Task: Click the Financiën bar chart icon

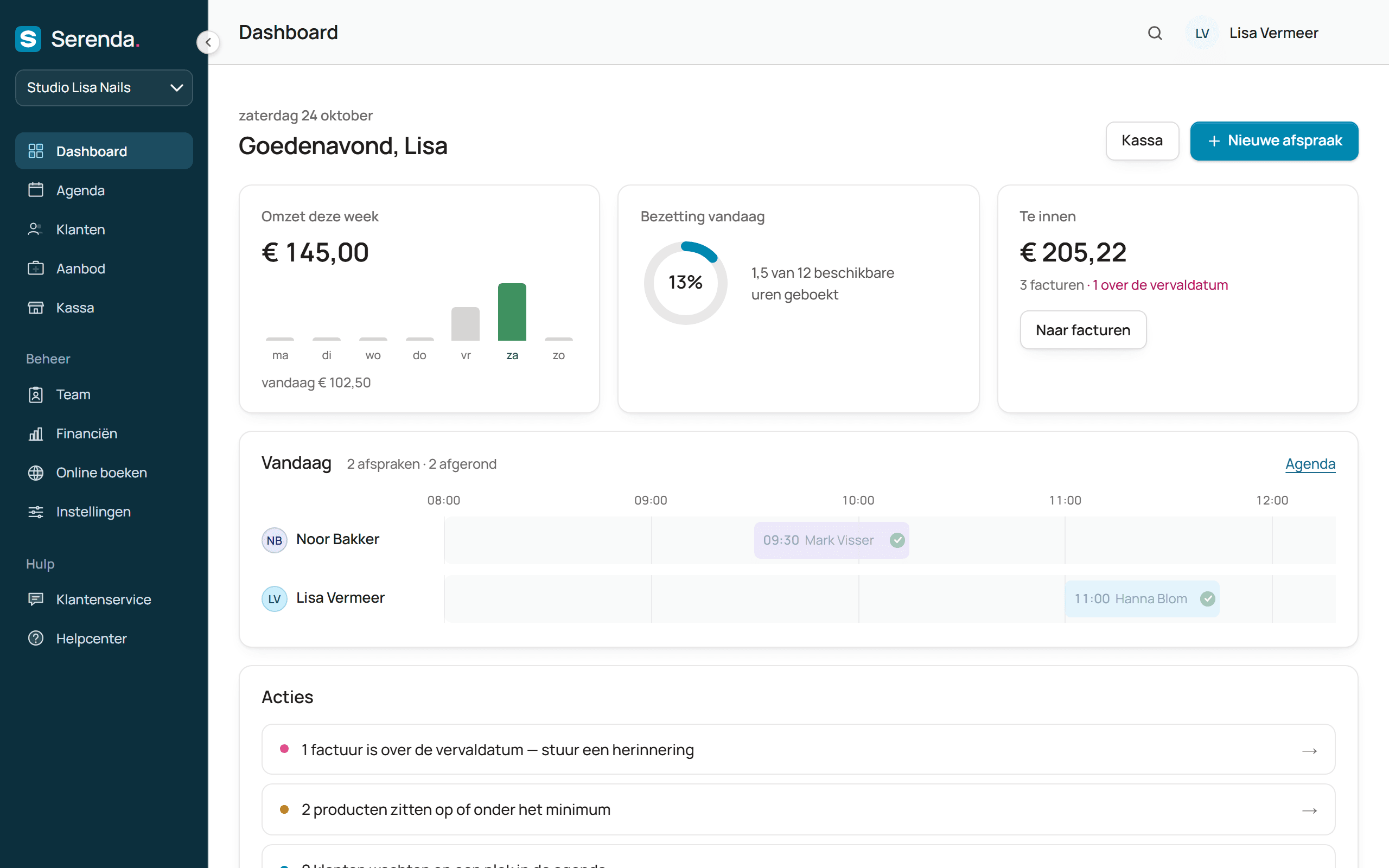Action: click(36, 433)
